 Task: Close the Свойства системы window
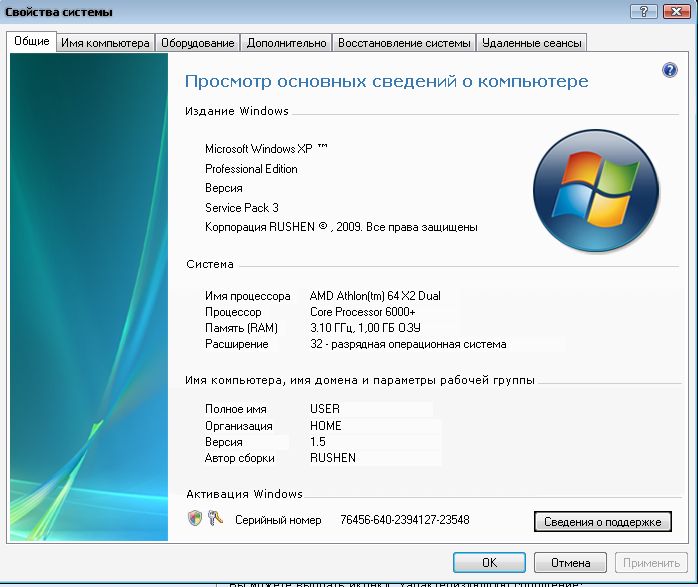[x=675, y=12]
